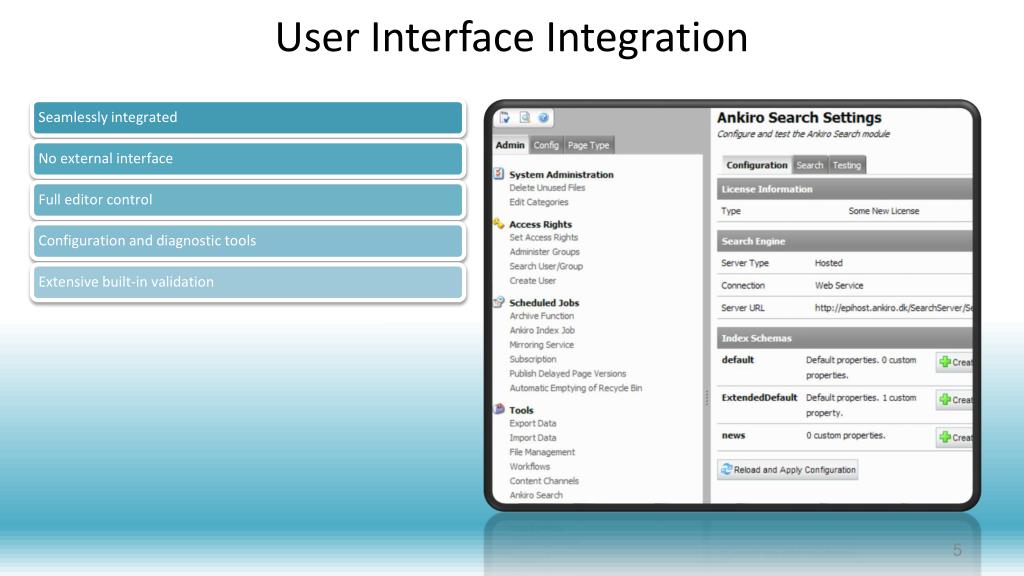The image size is (1024, 576).
Task: Open Automatic Emptying of Recycle Bin
Action: [x=575, y=387]
